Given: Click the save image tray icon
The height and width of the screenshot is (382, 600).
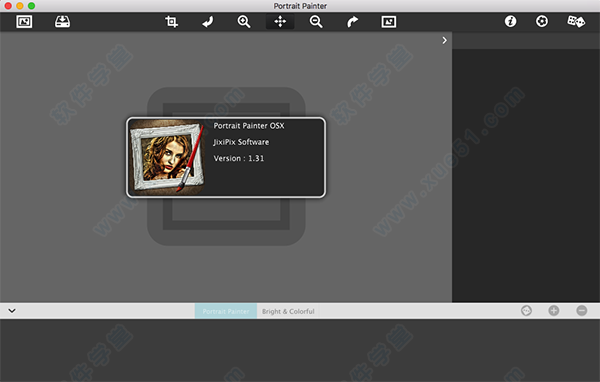Looking at the screenshot, I should tap(62, 21).
